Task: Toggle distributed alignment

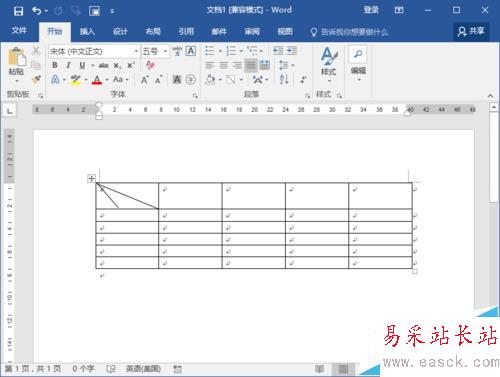Action: (265, 65)
